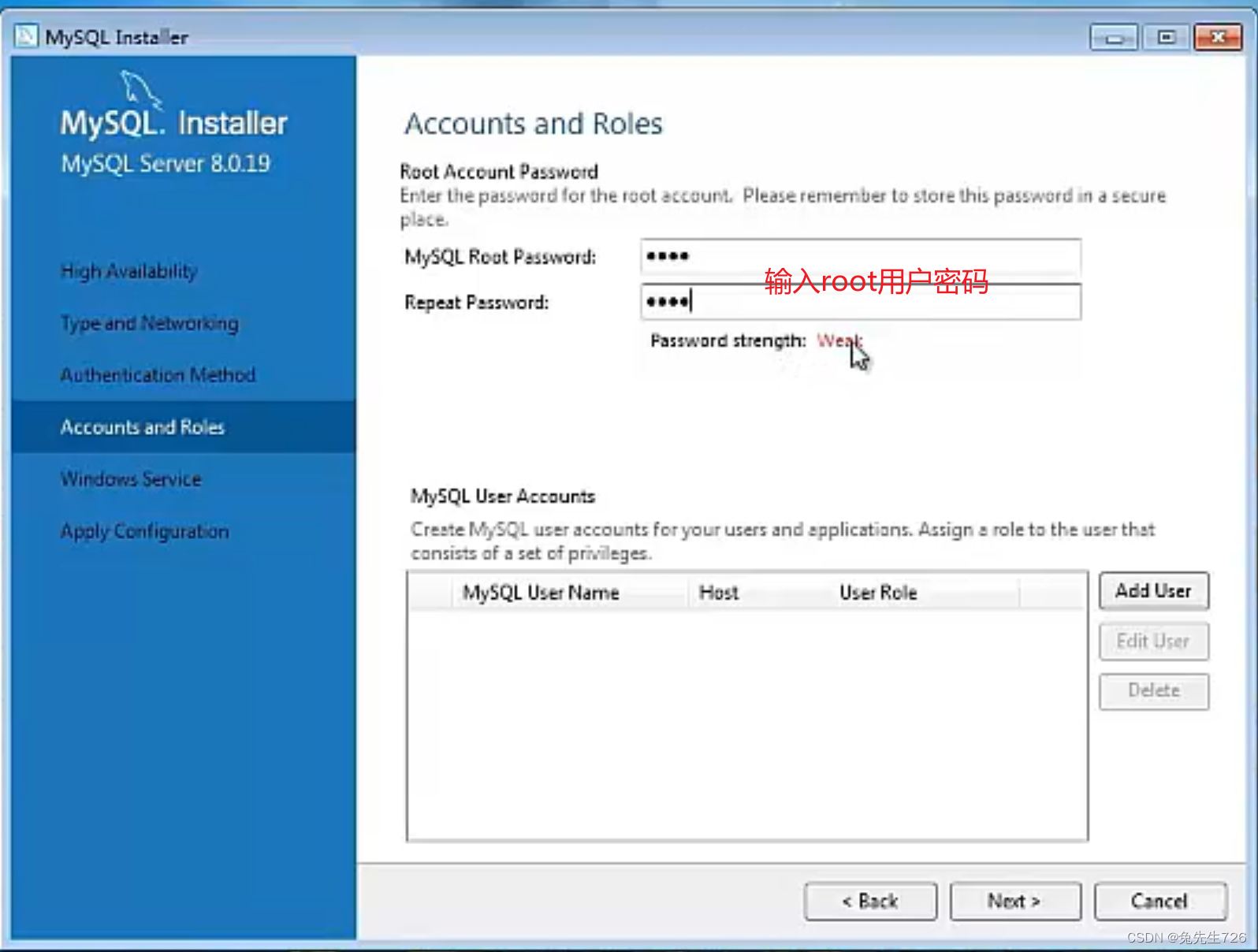Click the Password strength Weak indicator

(x=839, y=340)
